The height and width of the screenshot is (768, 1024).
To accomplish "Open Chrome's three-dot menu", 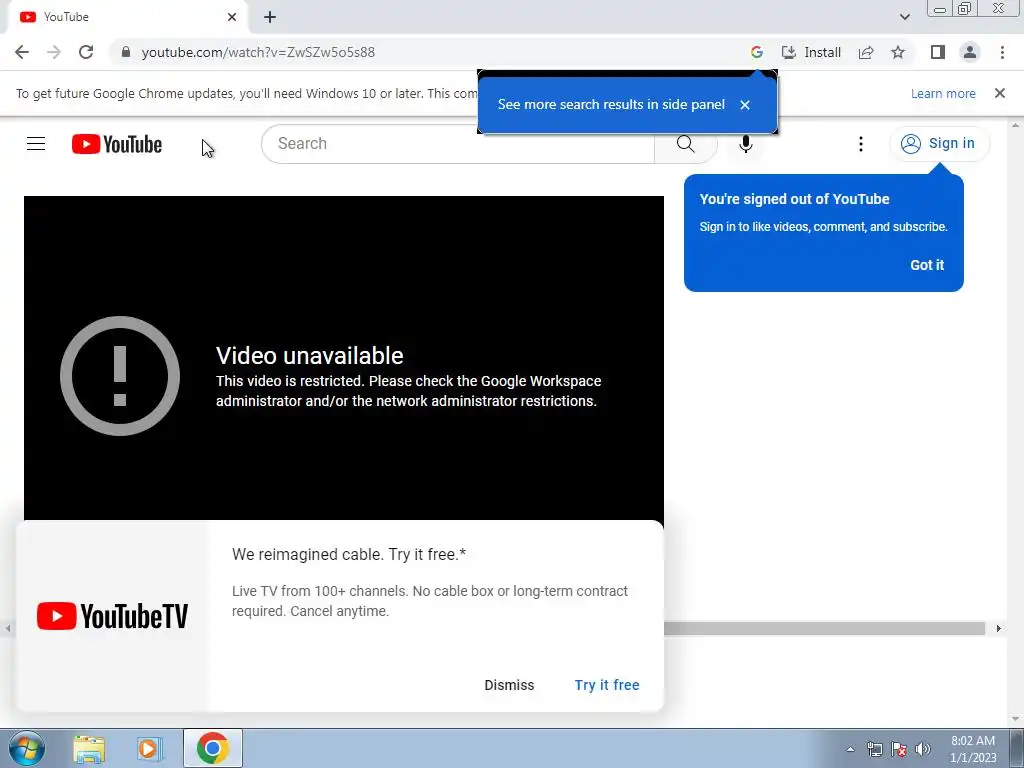I will pyautogui.click(x=1002, y=52).
